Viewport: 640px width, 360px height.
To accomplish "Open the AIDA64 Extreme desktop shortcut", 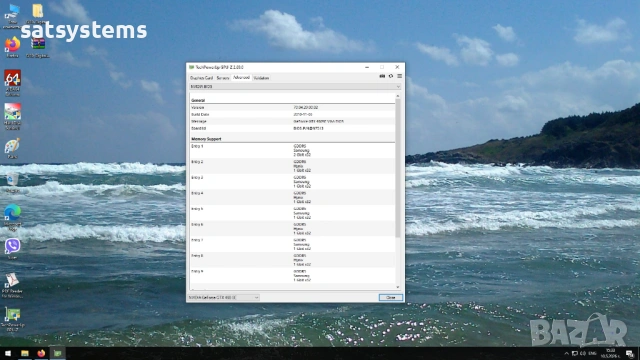I will coord(13,83).
